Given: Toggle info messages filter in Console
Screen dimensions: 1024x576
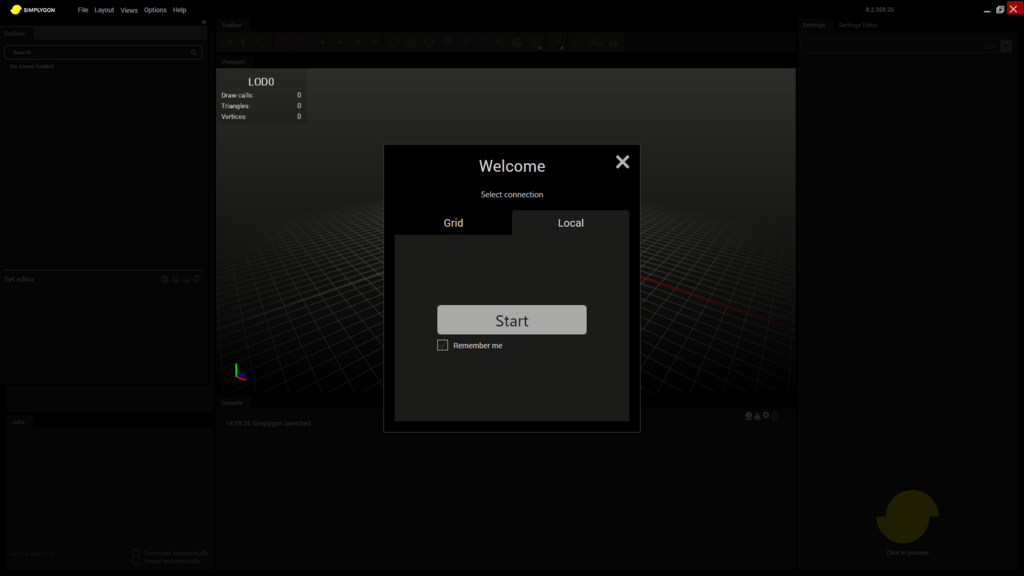Looking at the screenshot, I should 748,416.
